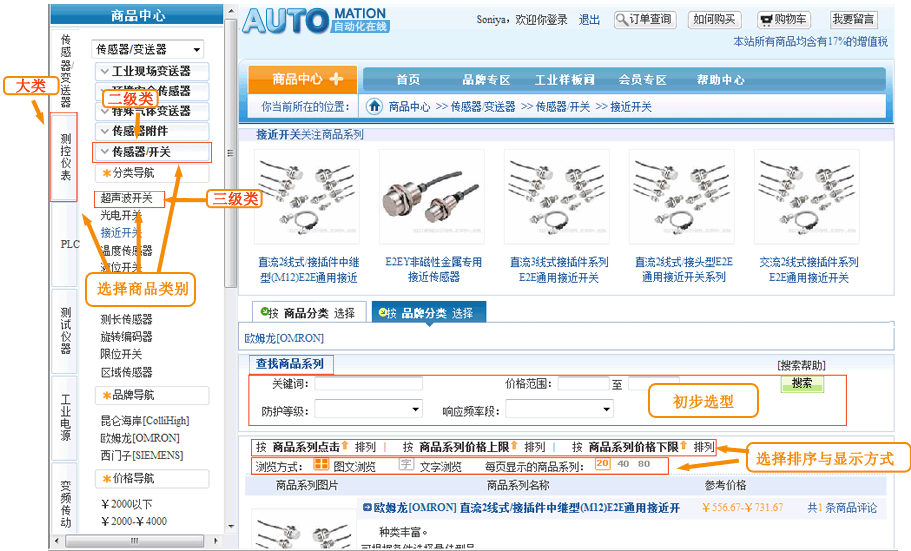This screenshot has width=911, height=551.
Task: Open 品牌专区 in navigation bar
Action: (486, 80)
